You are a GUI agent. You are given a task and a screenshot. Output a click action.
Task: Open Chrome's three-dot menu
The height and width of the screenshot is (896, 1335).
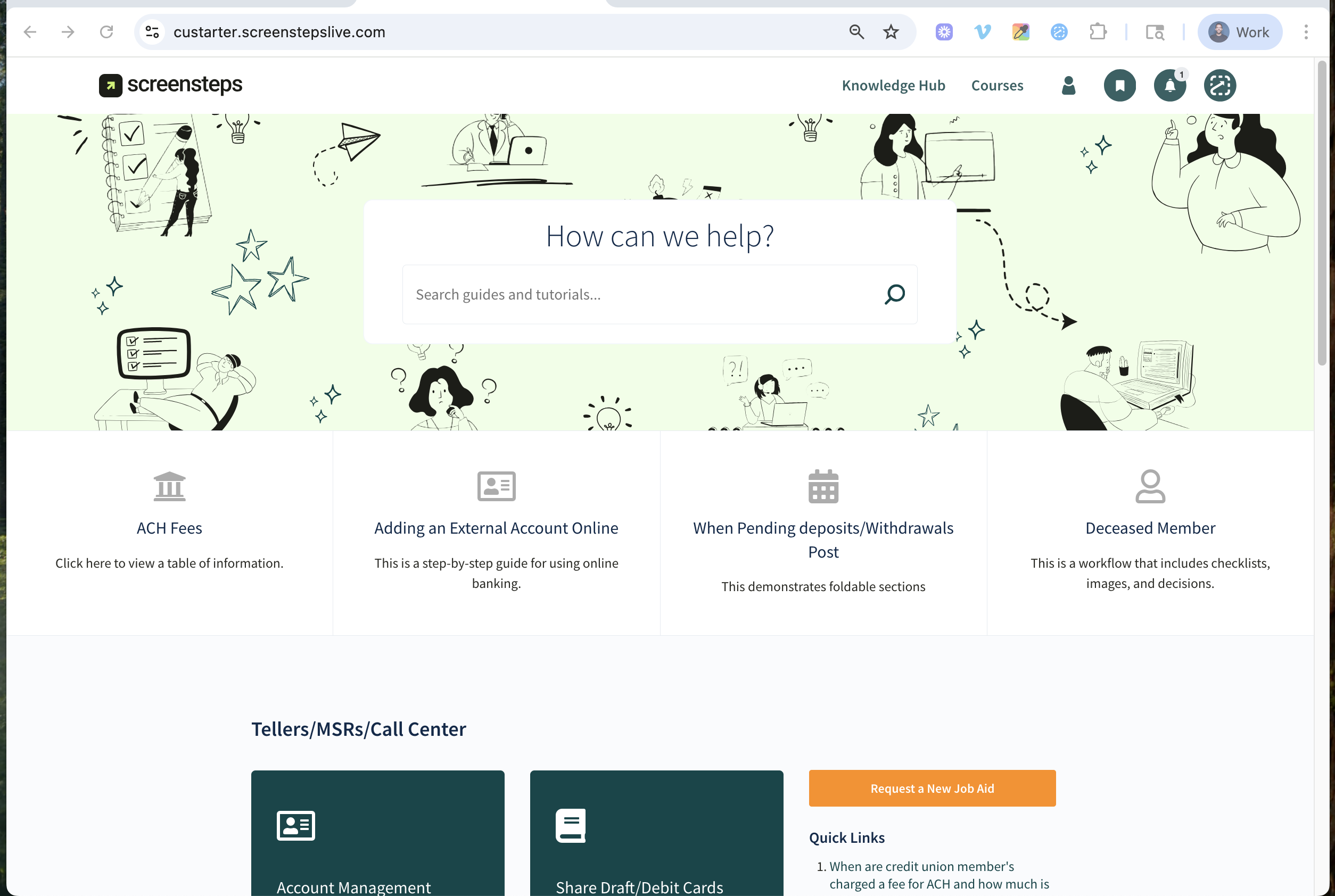1306,32
